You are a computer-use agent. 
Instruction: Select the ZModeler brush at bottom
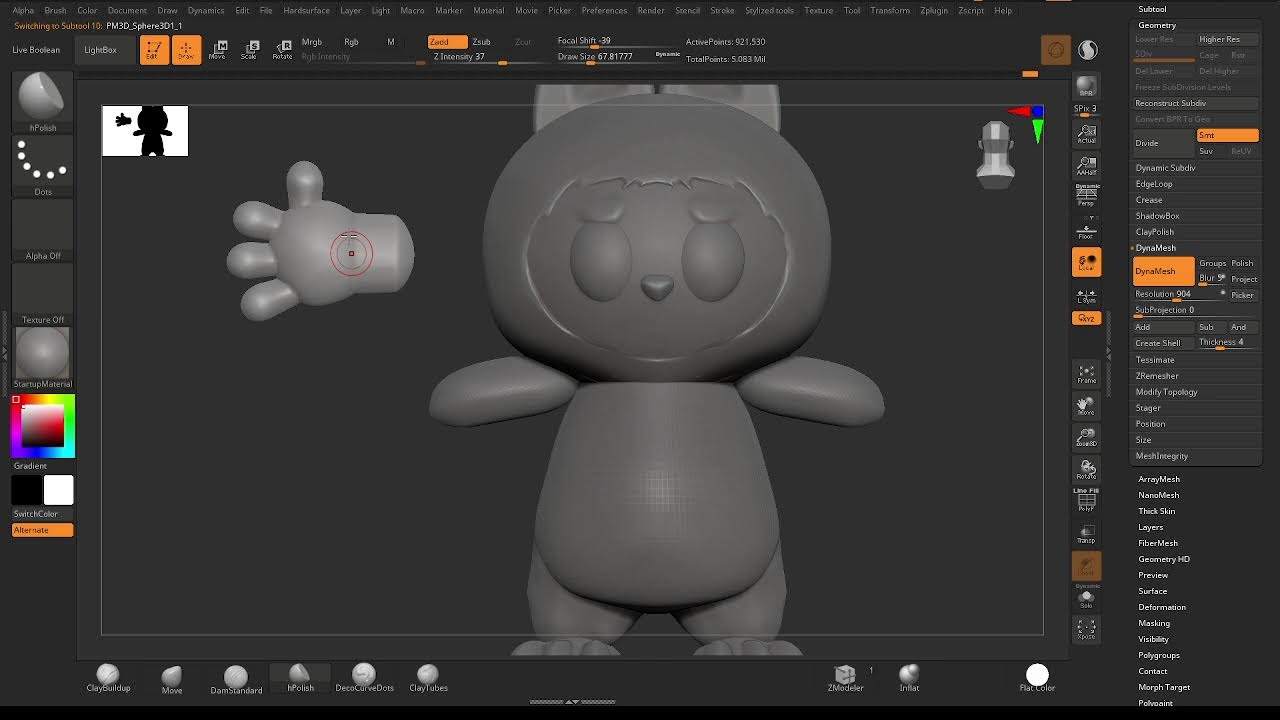pos(845,678)
